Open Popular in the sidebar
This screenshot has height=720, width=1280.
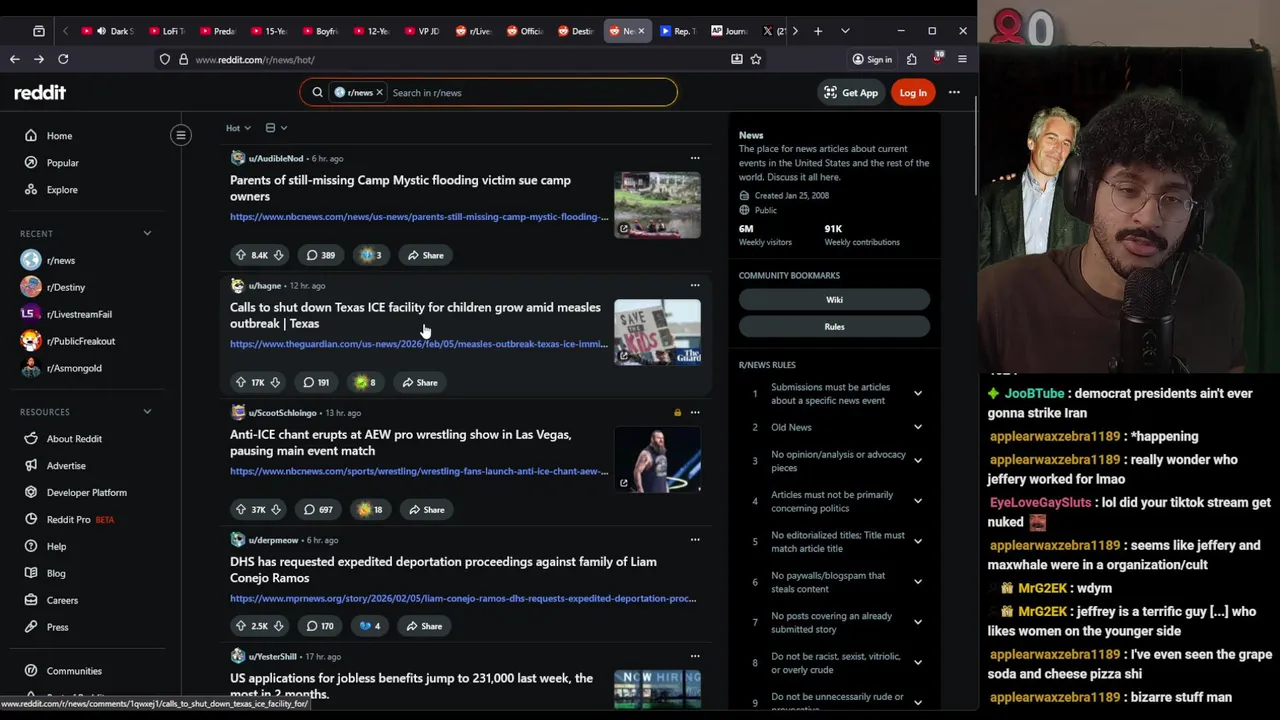(x=62, y=162)
